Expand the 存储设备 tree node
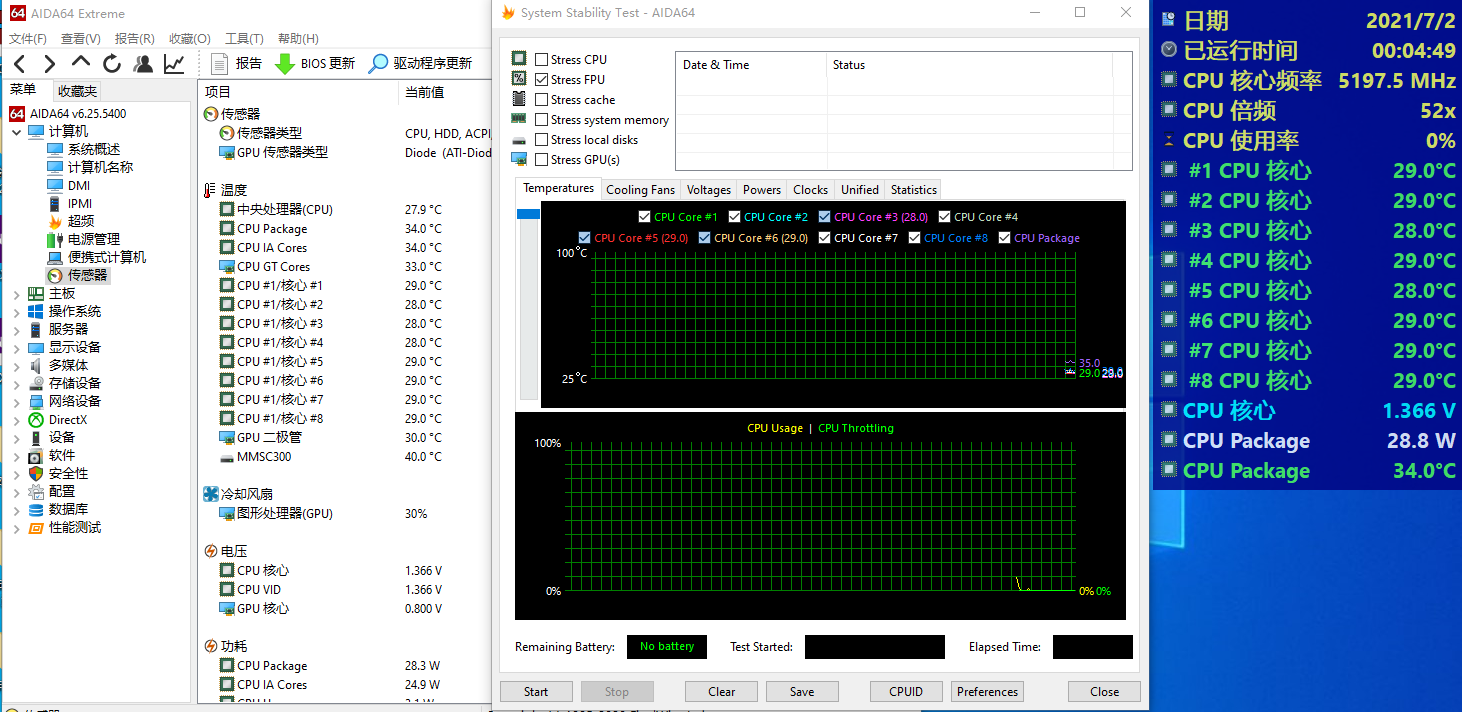The width and height of the screenshot is (1462, 712). tap(16, 384)
